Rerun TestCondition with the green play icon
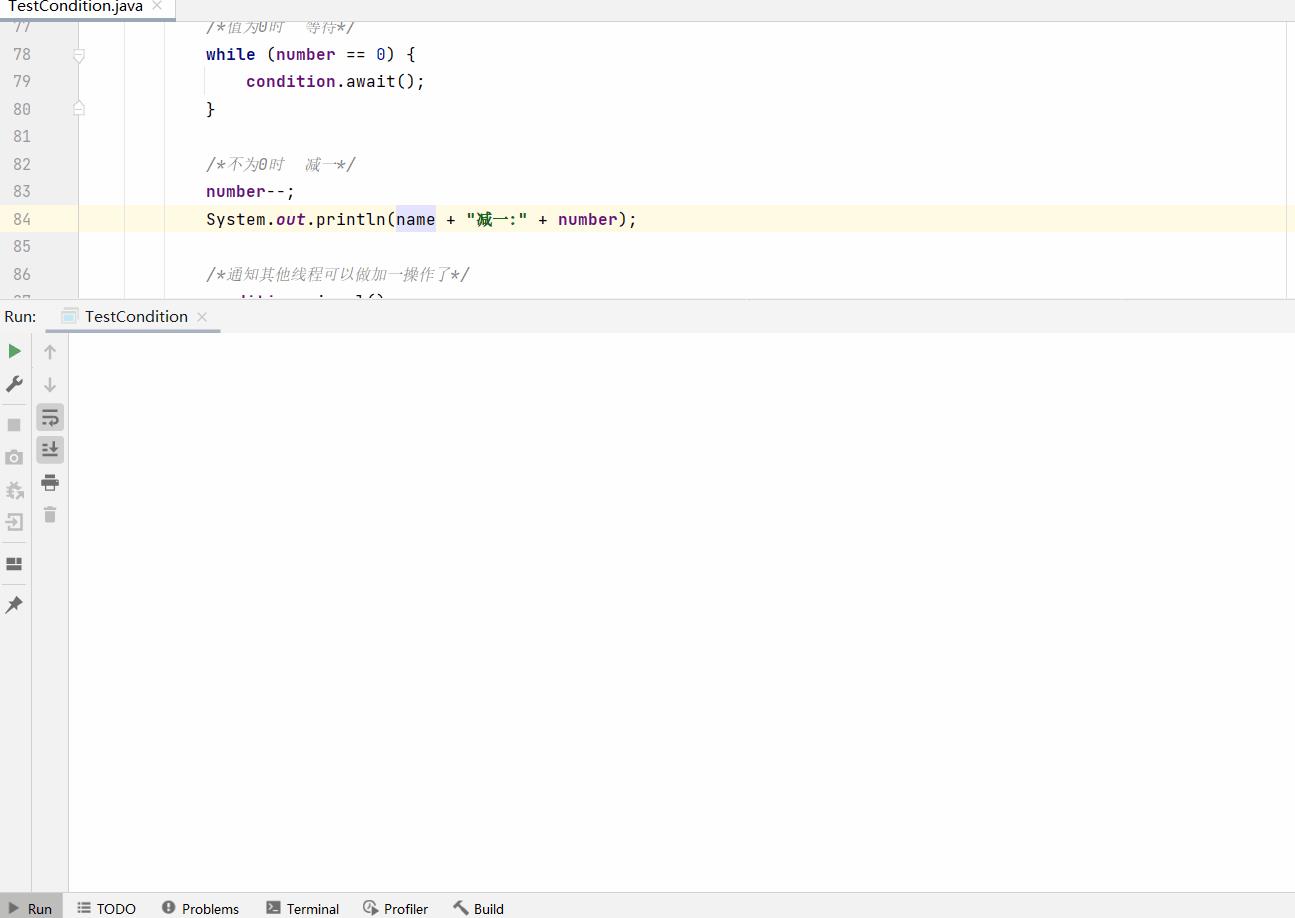This screenshot has height=918, width=1295. coord(14,351)
